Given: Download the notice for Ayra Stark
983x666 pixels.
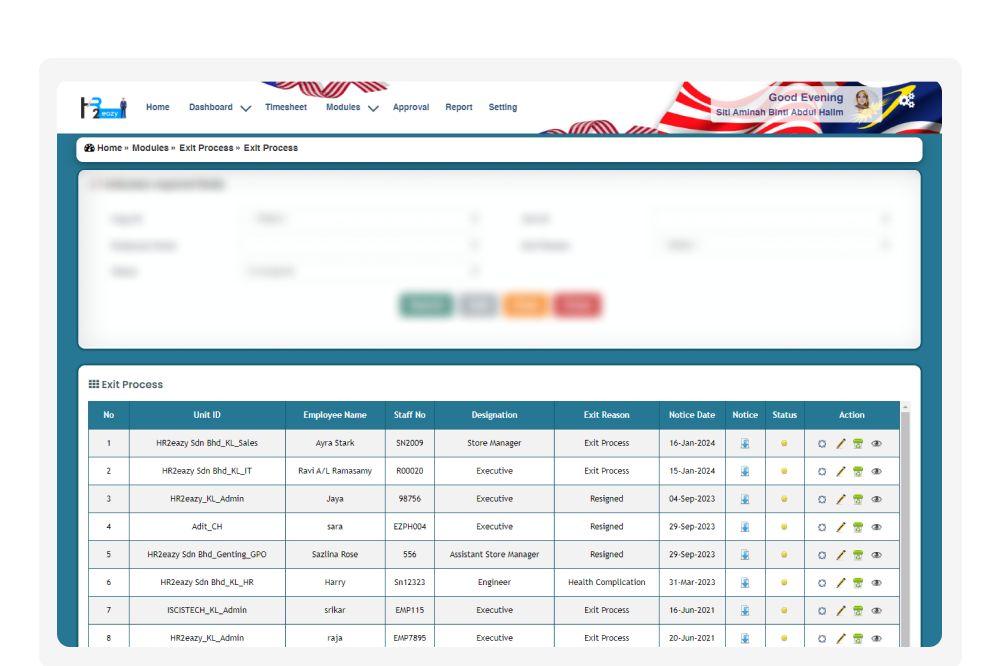Looking at the screenshot, I should click(x=745, y=443).
